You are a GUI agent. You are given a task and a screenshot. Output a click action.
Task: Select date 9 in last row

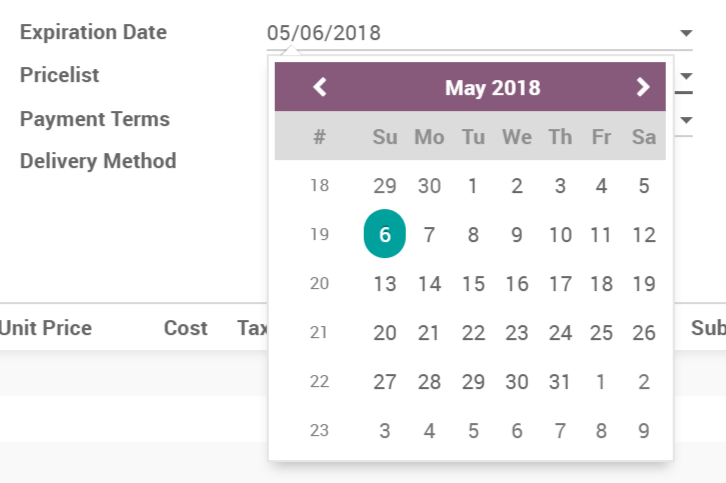[x=644, y=431]
